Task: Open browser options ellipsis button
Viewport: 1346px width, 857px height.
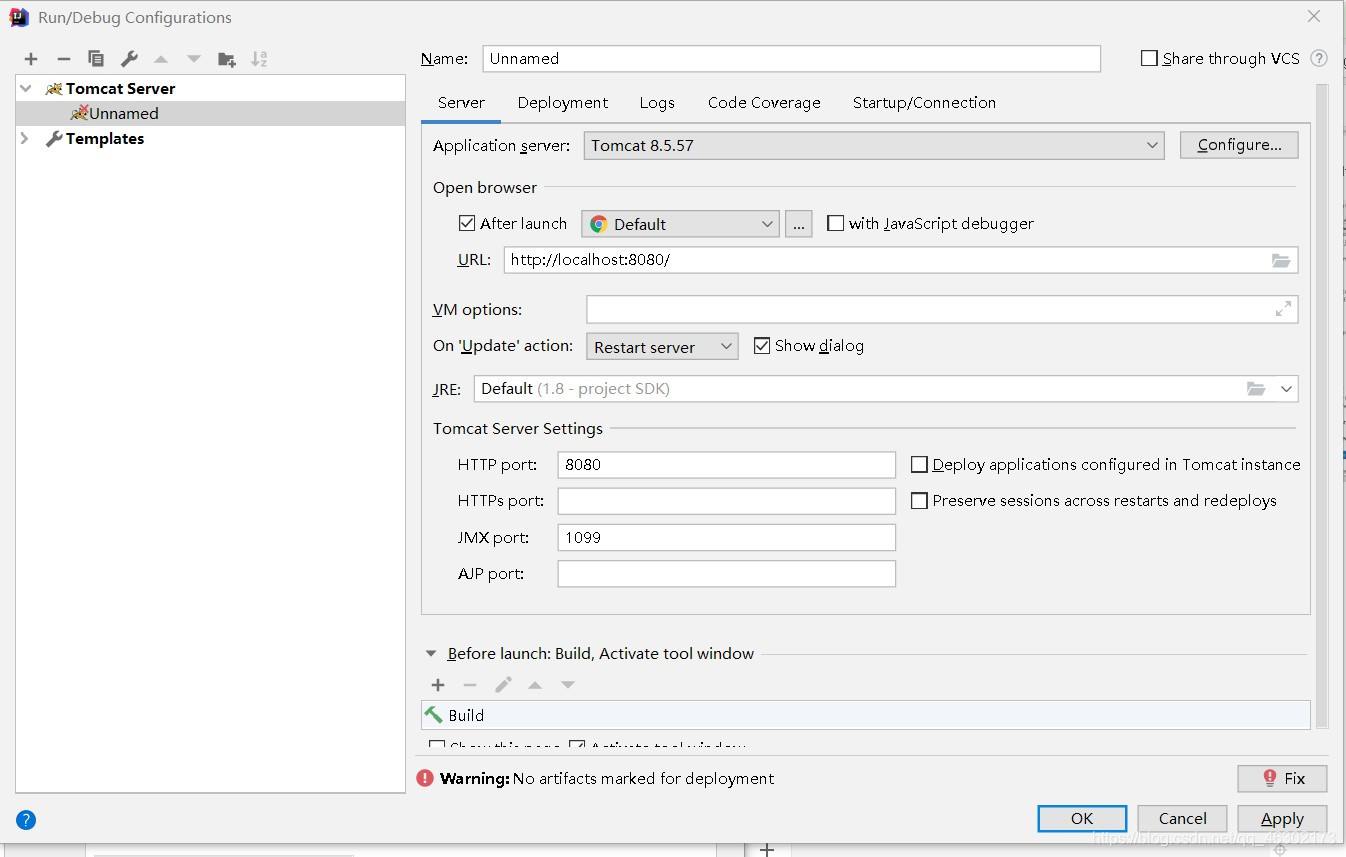Action: 798,224
